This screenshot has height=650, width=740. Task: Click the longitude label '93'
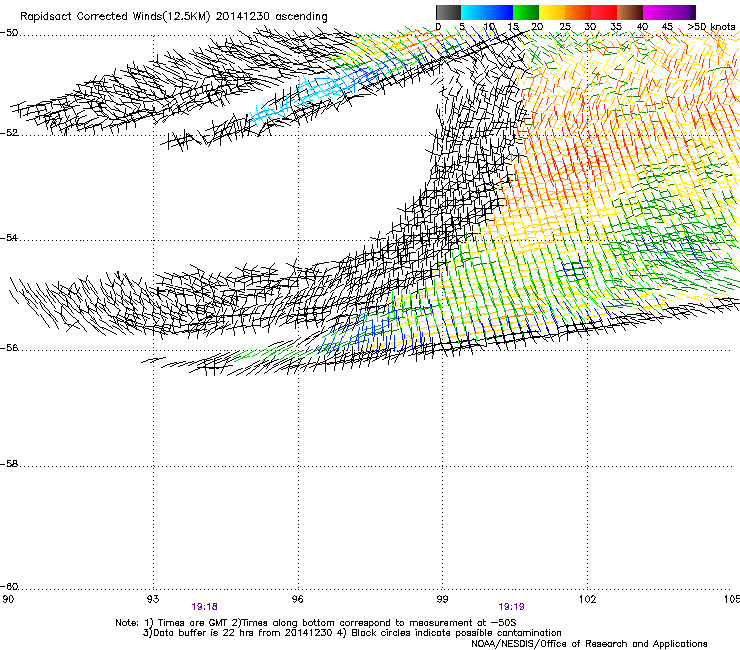pyautogui.click(x=153, y=599)
